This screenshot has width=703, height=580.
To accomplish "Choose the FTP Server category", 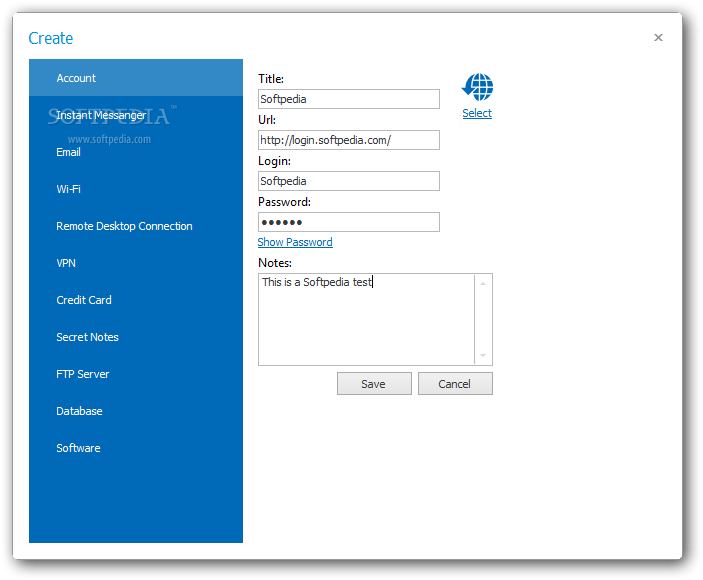I will click(136, 374).
